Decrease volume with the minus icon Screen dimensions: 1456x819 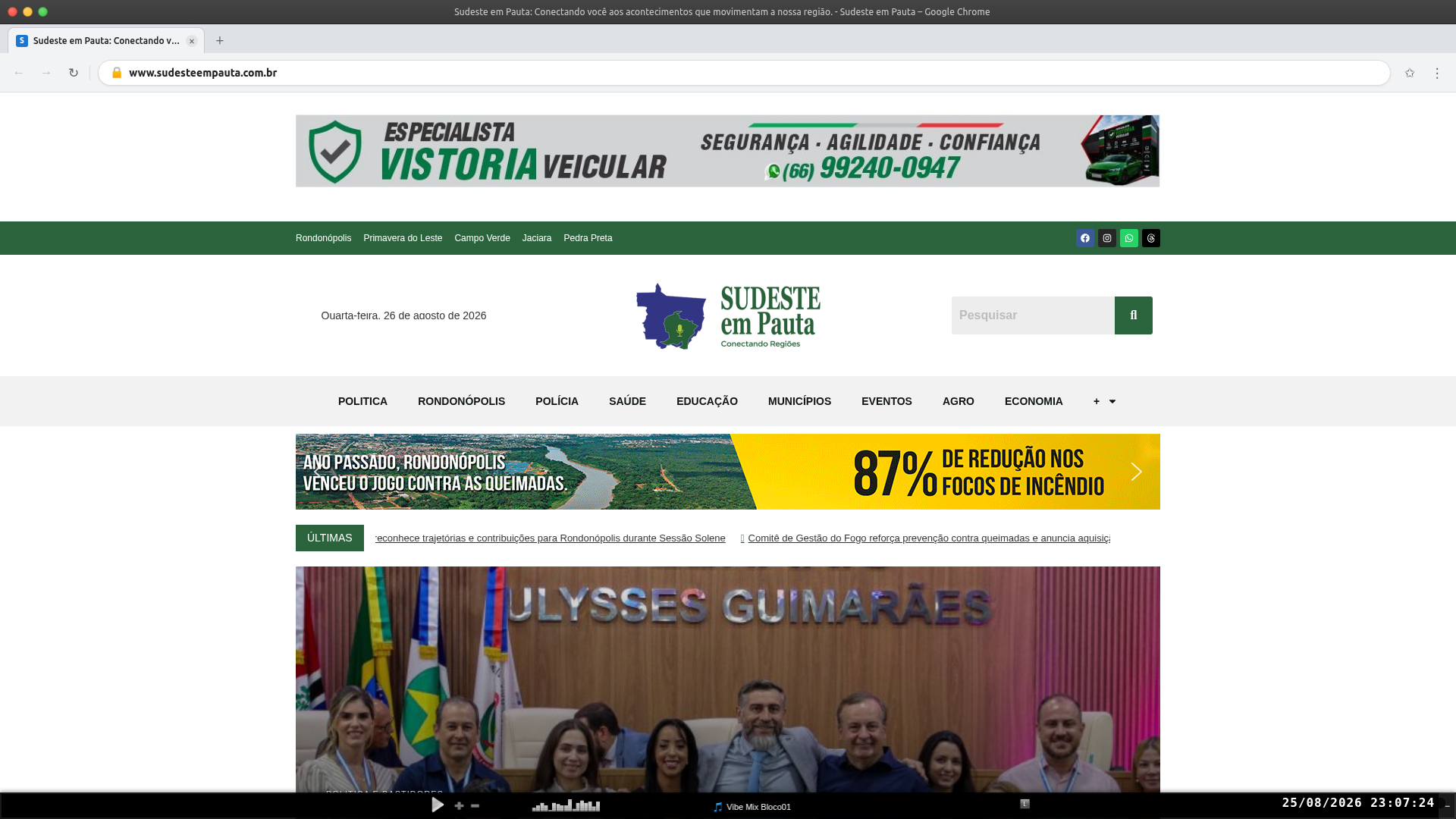pos(475,806)
